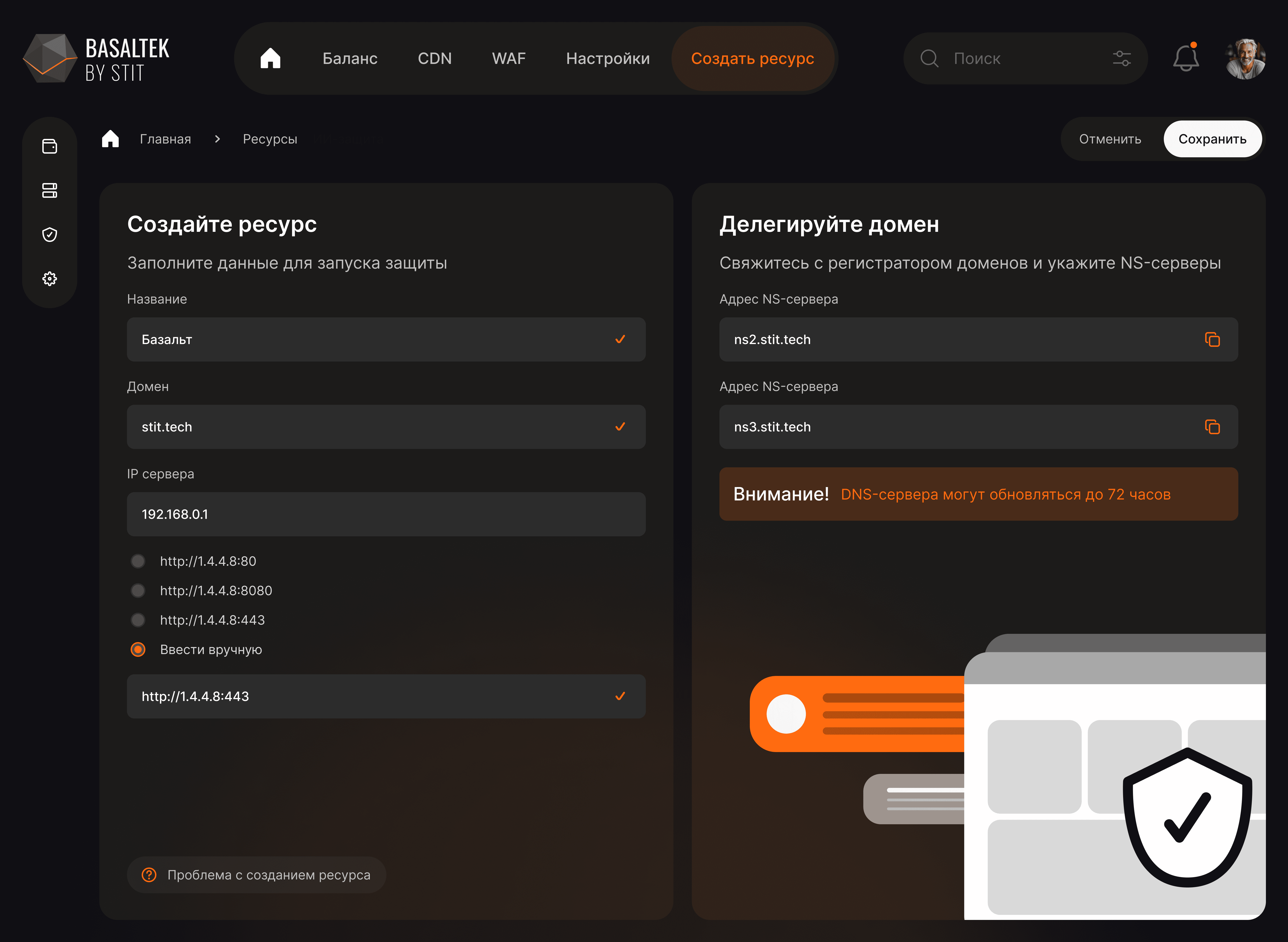The width and height of the screenshot is (1288, 942).
Task: Choose the http://1.4.4.8:443 radio option
Action: [138, 620]
